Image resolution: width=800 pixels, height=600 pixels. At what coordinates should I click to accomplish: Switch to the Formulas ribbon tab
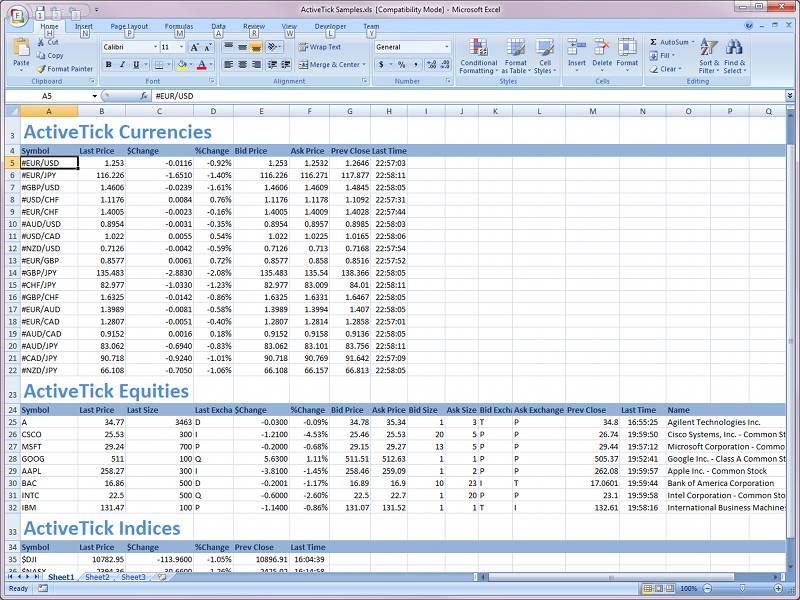[x=179, y=26]
